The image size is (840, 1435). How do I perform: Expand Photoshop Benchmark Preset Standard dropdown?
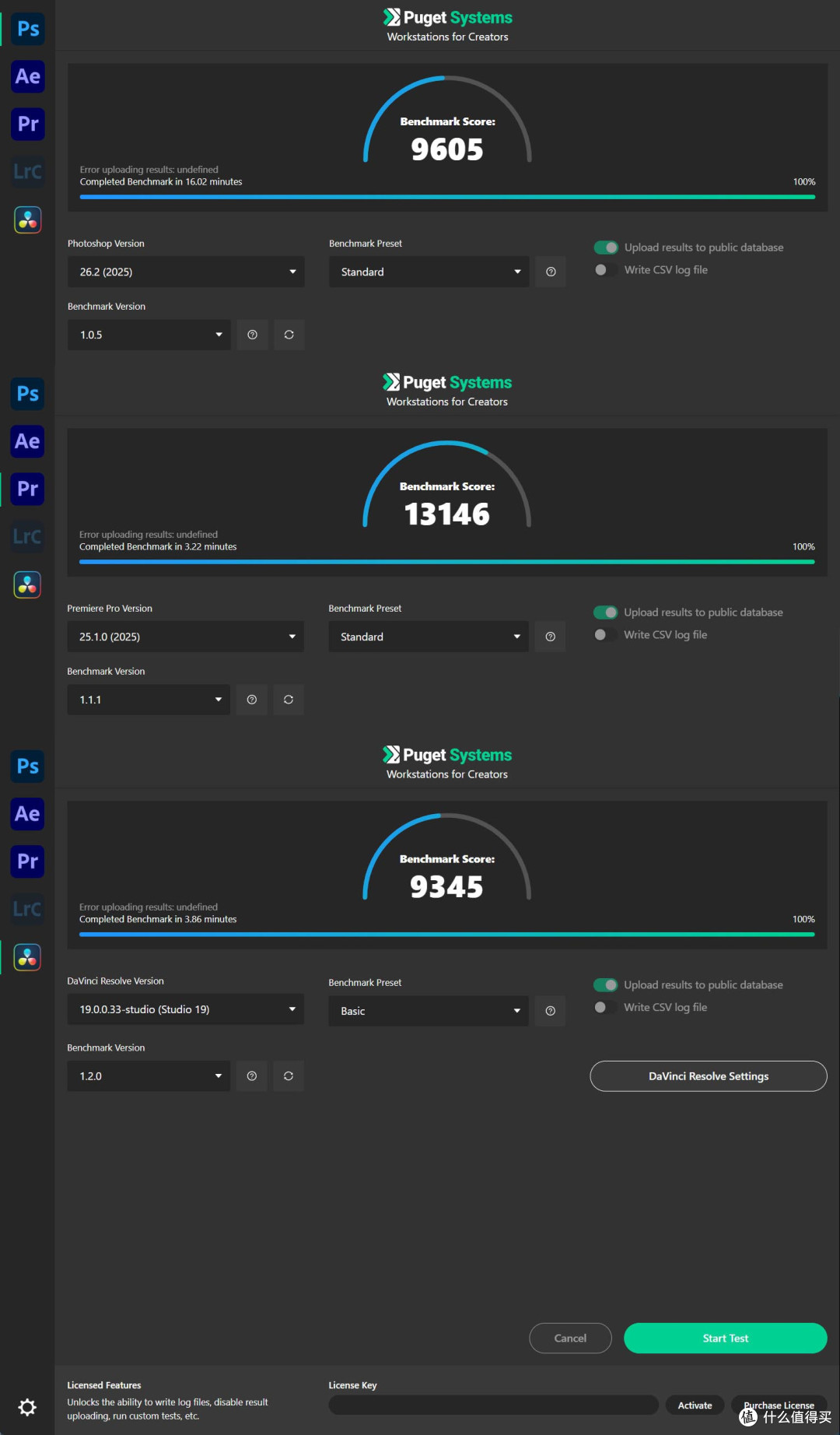point(429,272)
